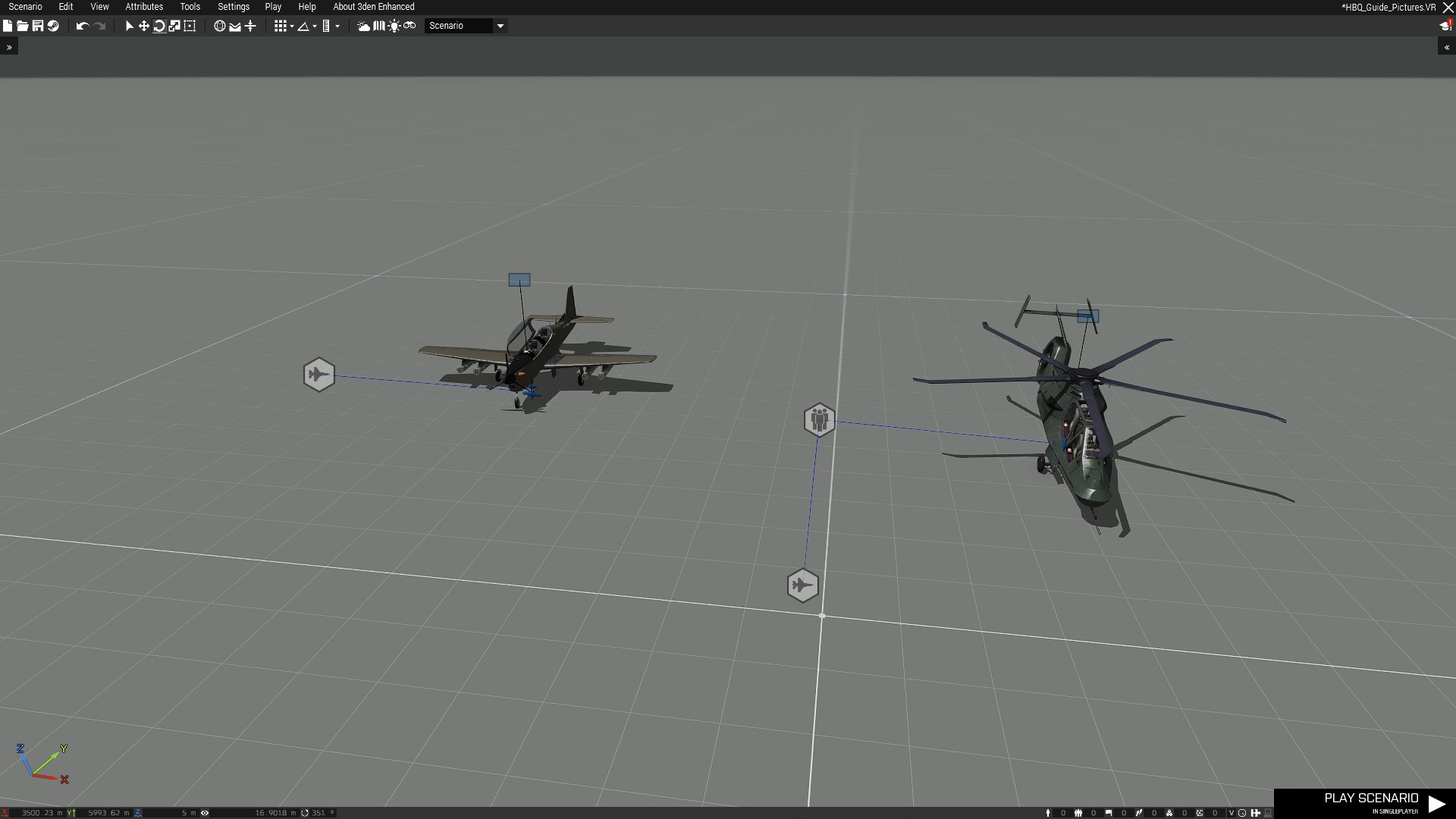The width and height of the screenshot is (1456, 819).
Task: Undo the last action
Action: pos(82,26)
